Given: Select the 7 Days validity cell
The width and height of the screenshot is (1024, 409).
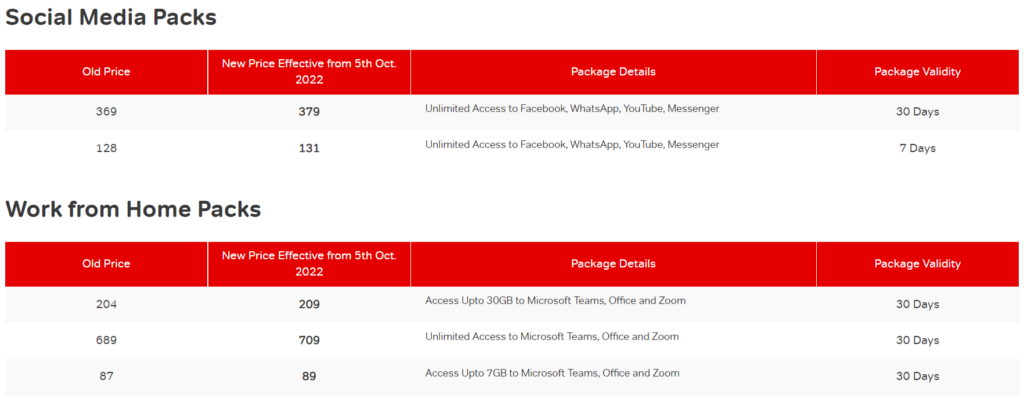Looking at the screenshot, I should (x=918, y=148).
